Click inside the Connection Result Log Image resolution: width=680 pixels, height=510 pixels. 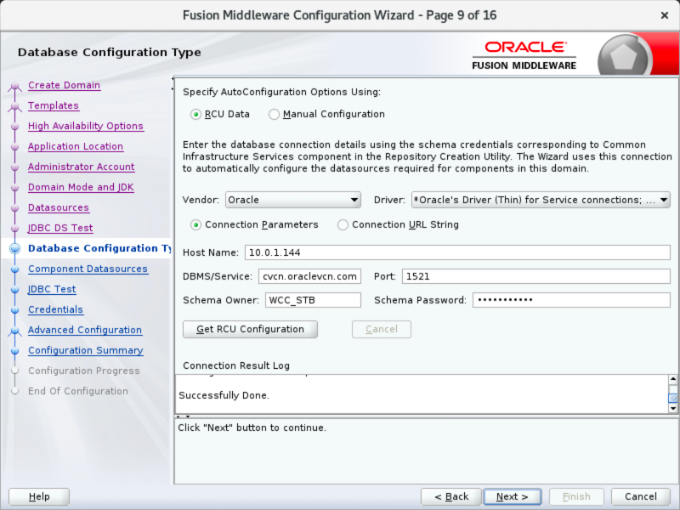tap(422, 394)
